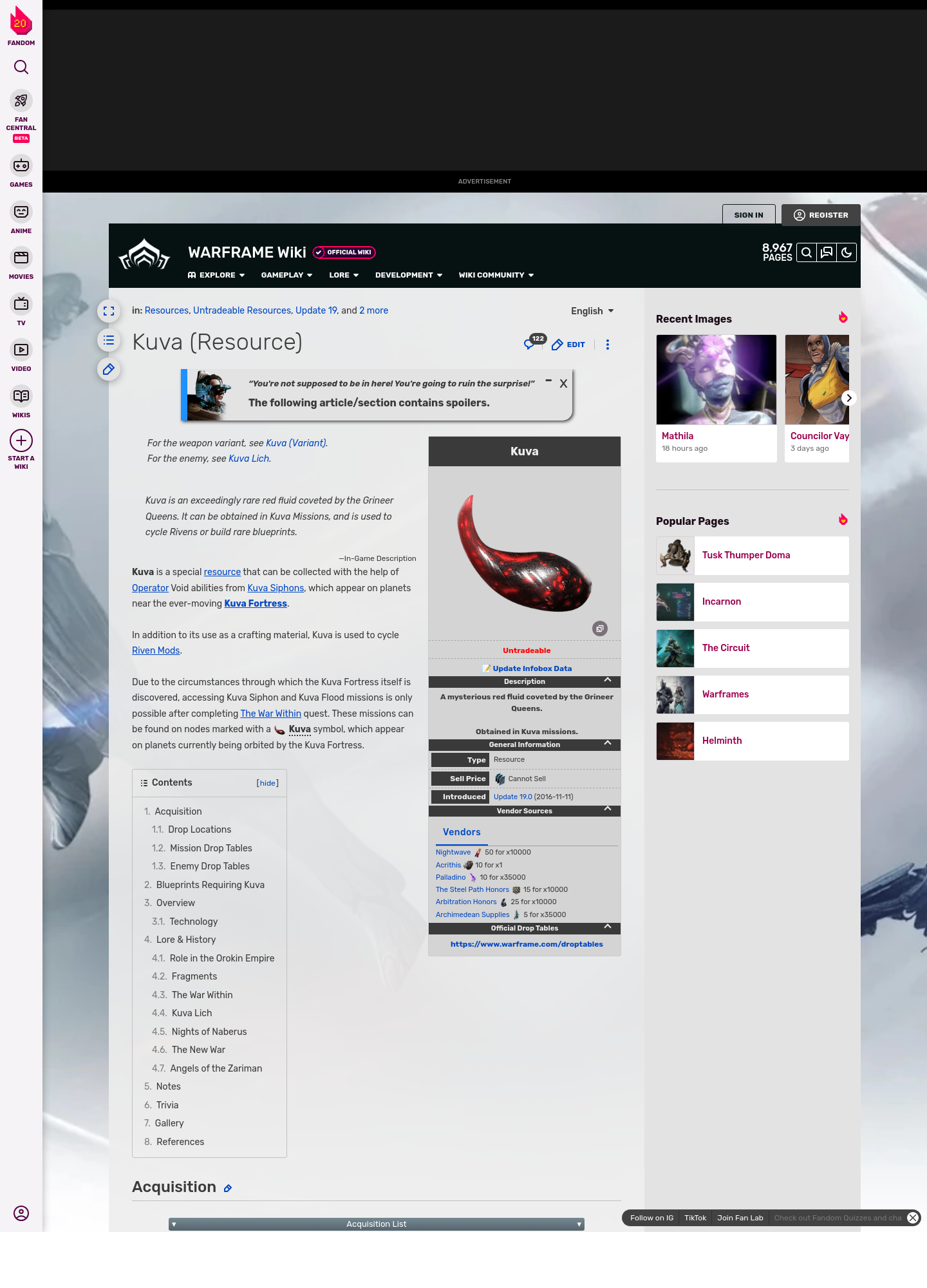Click Update Infobox Data link

point(532,668)
